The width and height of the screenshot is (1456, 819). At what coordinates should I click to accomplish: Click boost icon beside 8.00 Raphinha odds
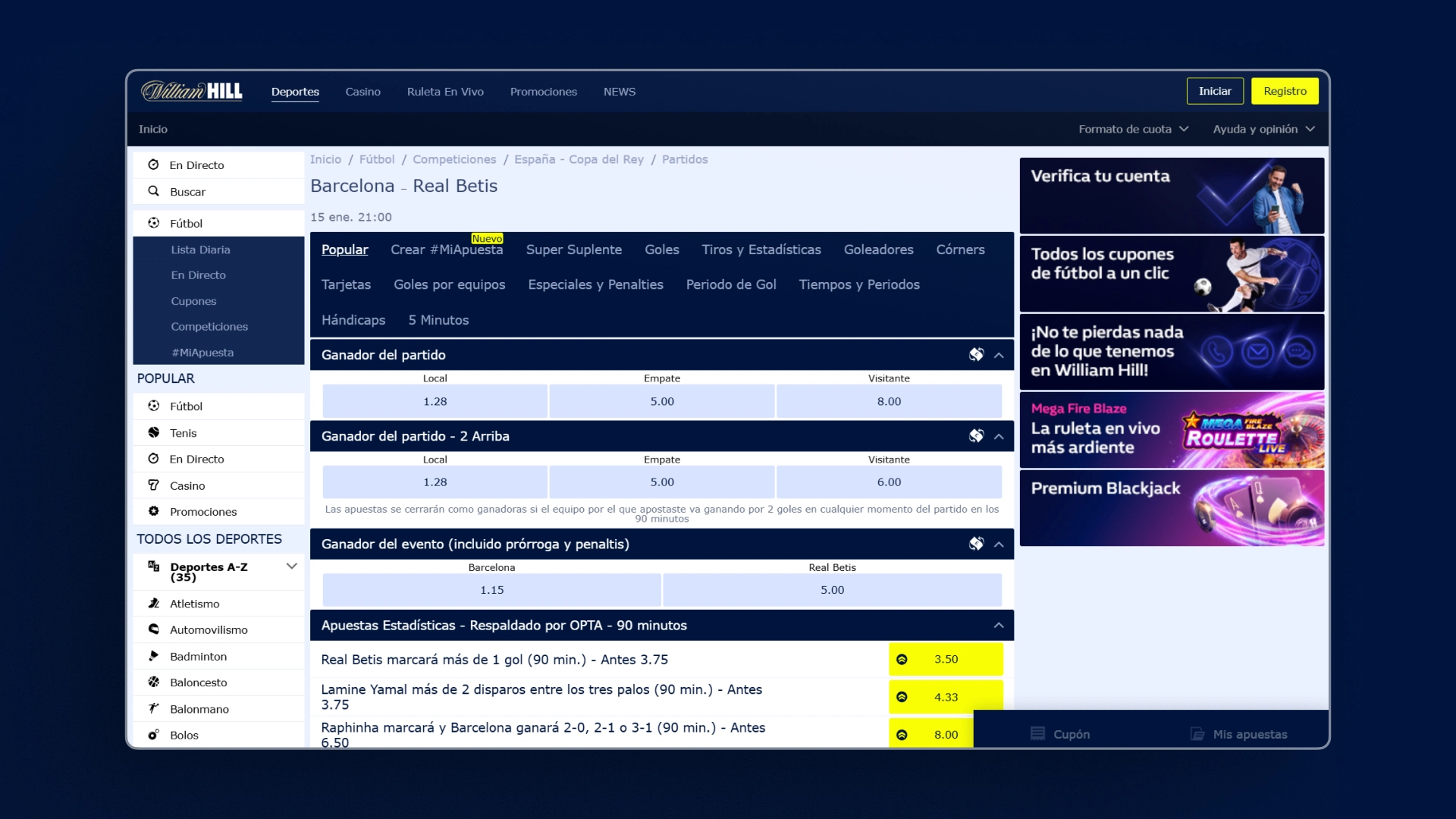point(902,735)
